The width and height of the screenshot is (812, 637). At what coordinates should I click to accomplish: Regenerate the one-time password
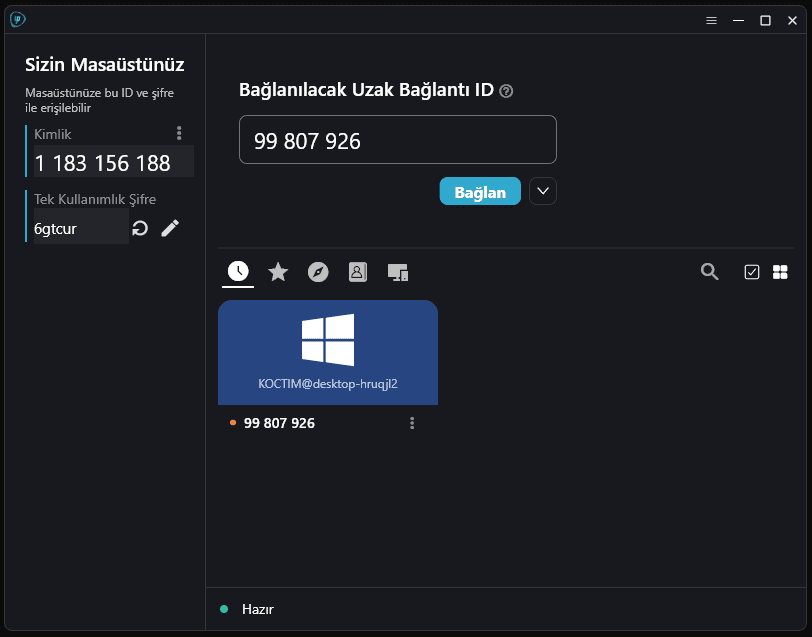pyautogui.click(x=138, y=228)
